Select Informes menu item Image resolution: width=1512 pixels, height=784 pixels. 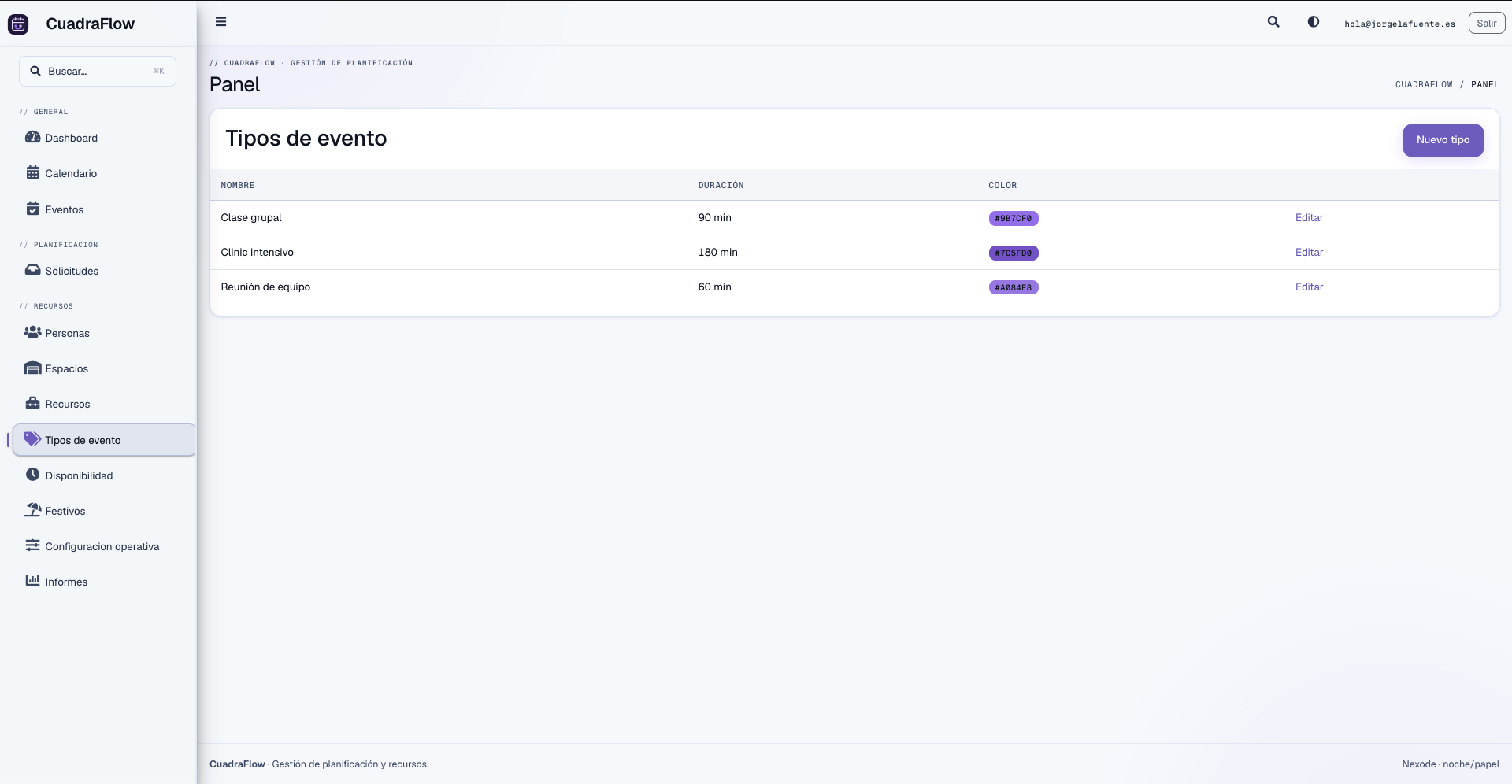[104, 582]
